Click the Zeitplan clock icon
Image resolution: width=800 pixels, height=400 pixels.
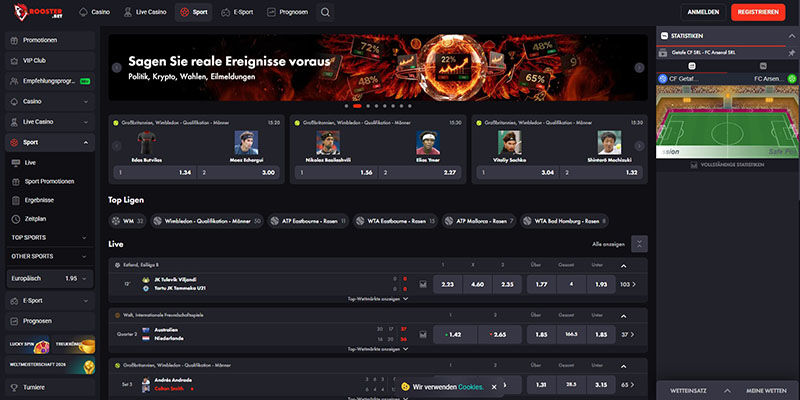pos(16,219)
